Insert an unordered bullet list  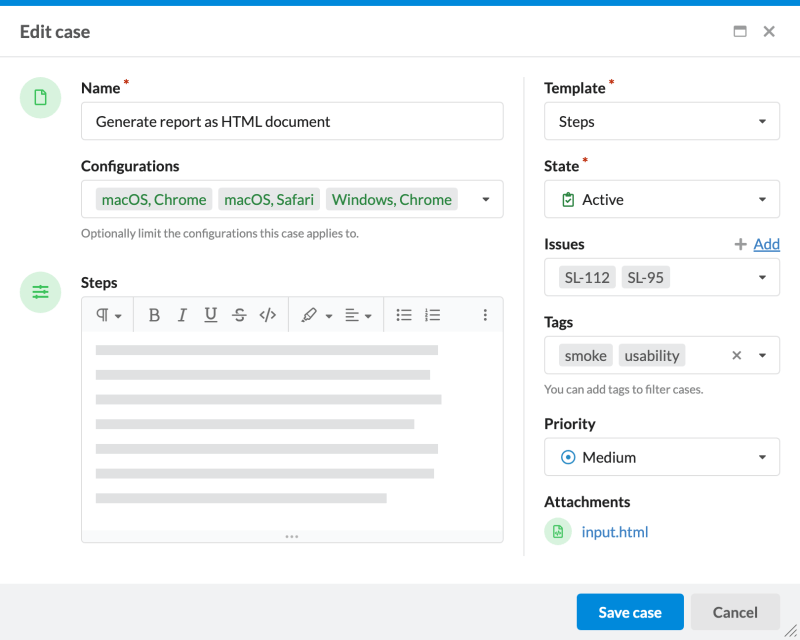[x=404, y=315]
